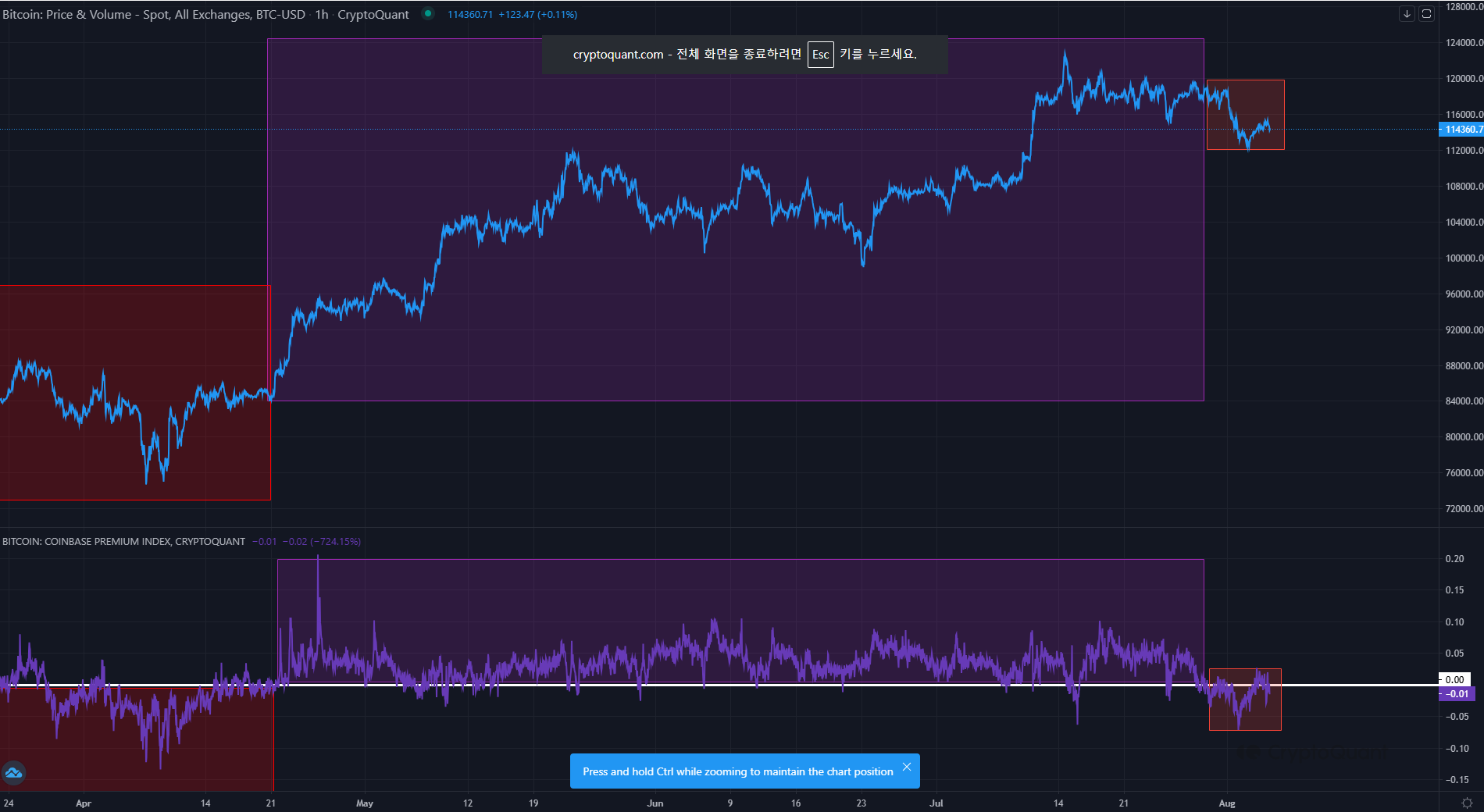Click the COINBASE PREMIUM INDEX panel label
This screenshot has width=1484, height=812.
click(125, 541)
